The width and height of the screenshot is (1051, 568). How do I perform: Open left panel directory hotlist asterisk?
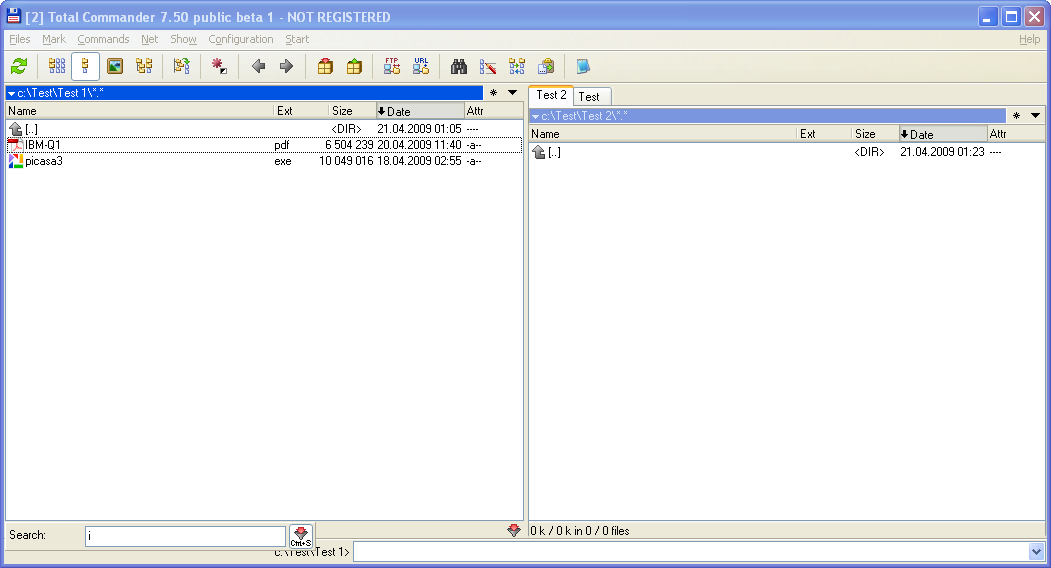point(493,93)
